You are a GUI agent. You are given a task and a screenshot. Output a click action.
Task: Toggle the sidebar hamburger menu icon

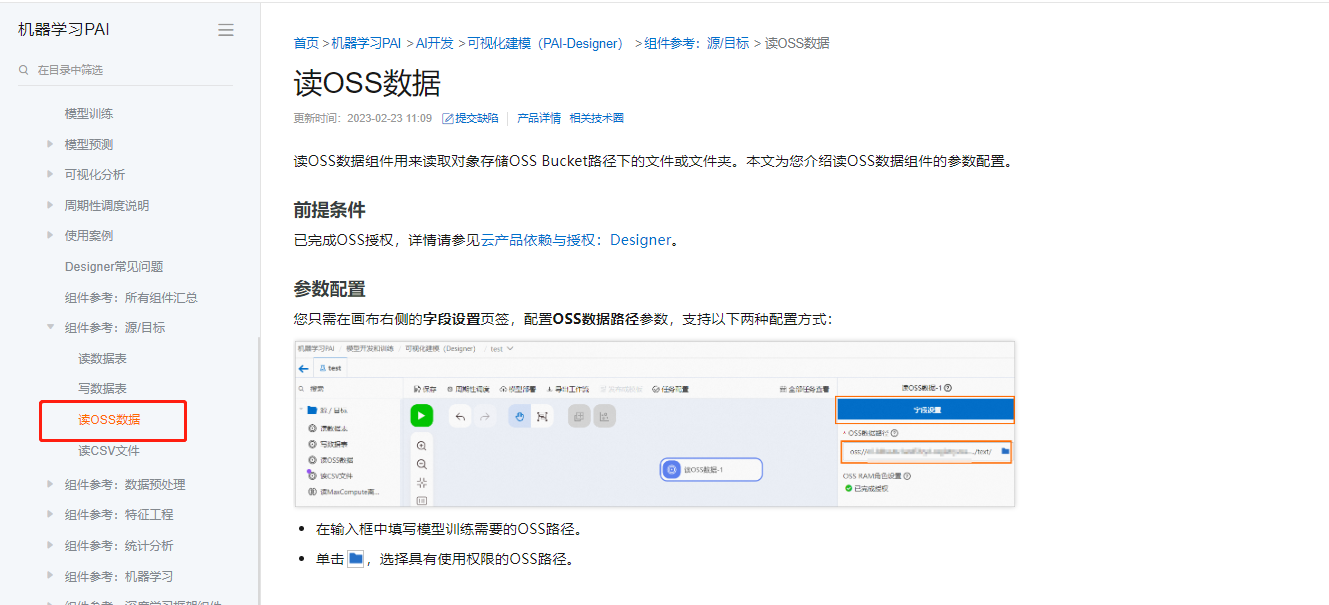click(x=226, y=30)
